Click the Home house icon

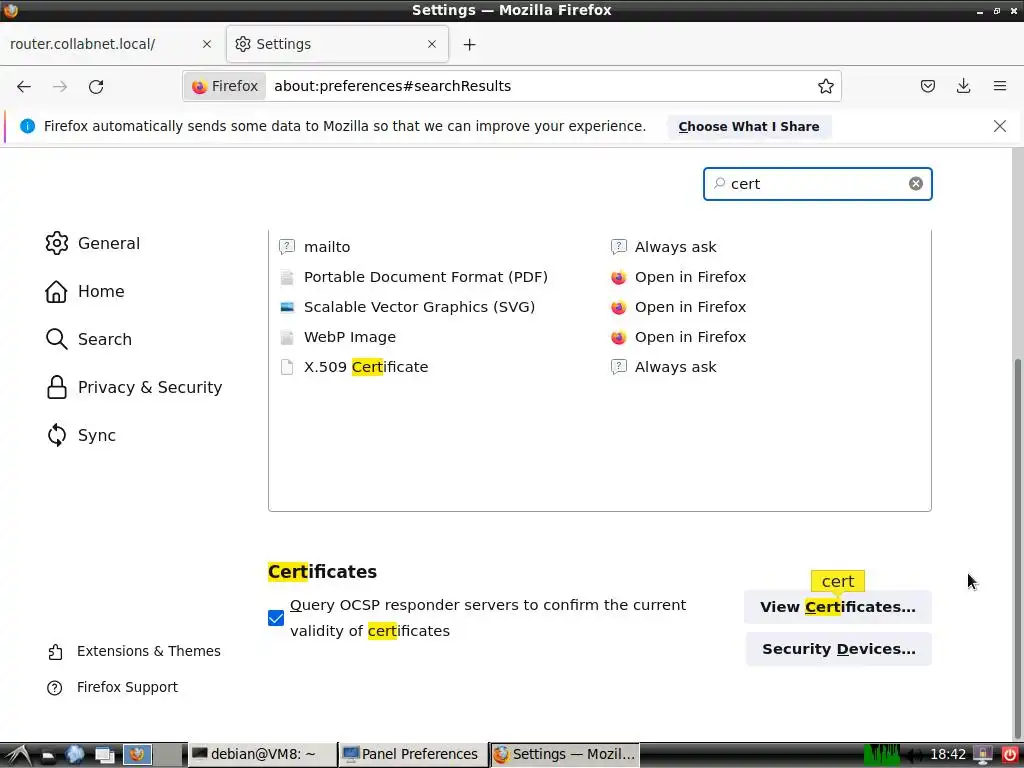point(56,291)
